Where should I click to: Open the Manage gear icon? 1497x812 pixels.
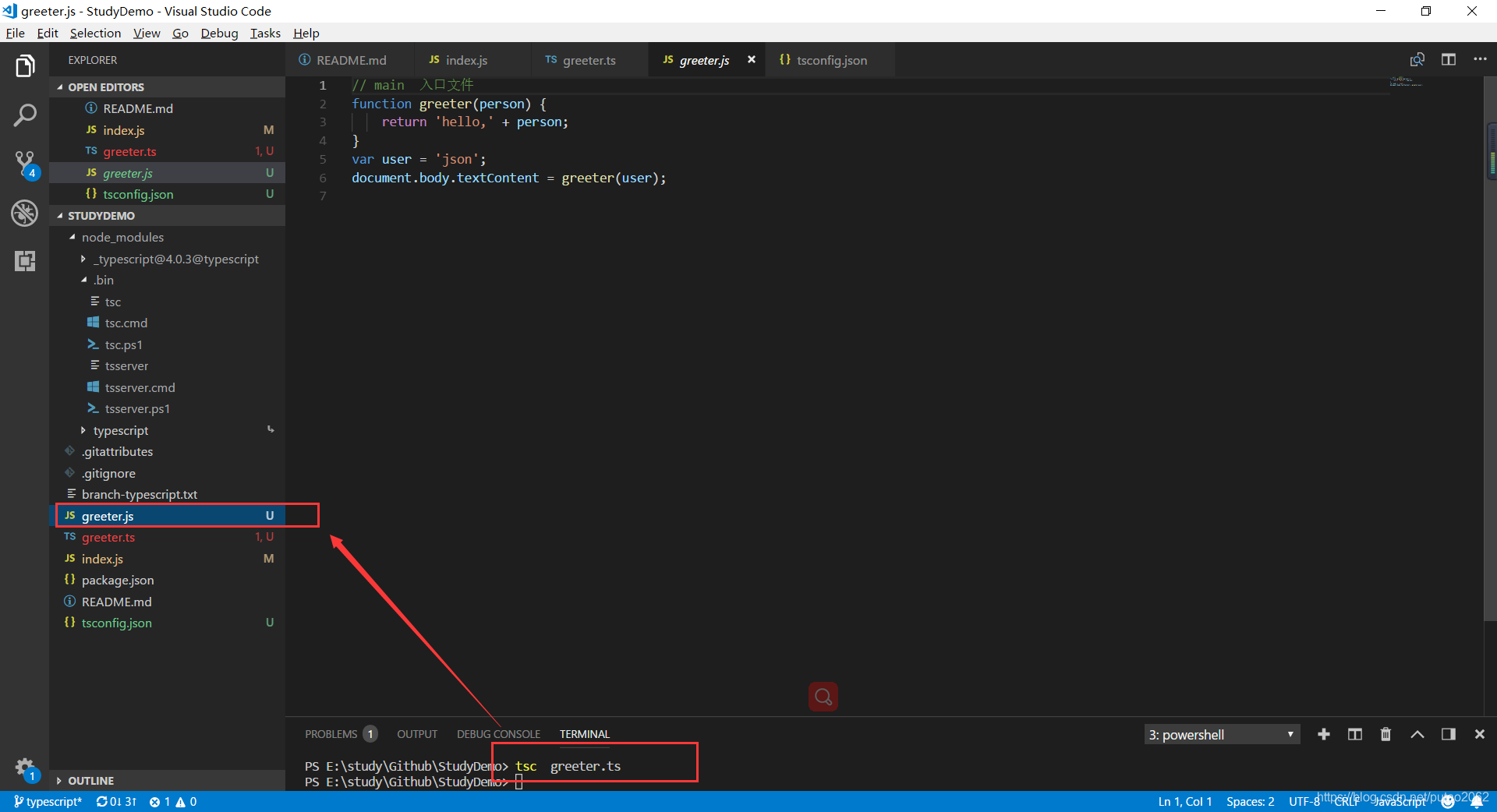25,769
